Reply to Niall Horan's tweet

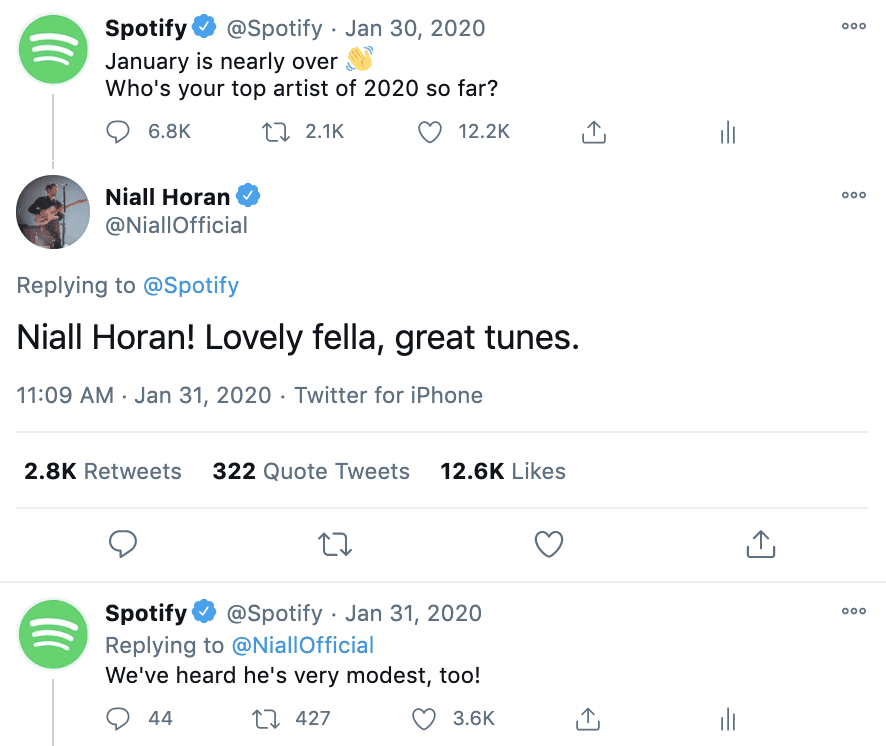(x=123, y=544)
